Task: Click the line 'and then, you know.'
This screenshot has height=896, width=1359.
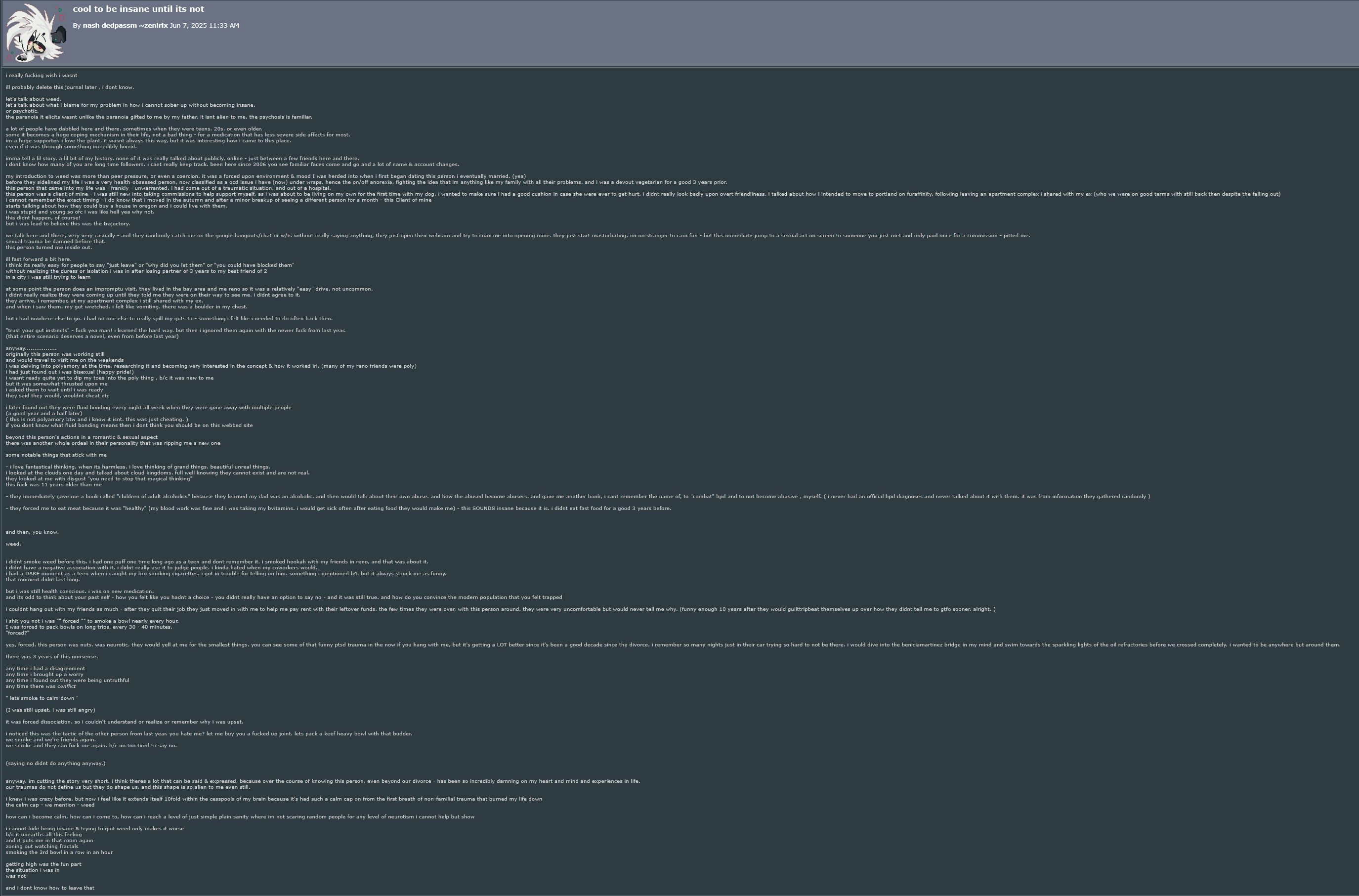Action: point(32,532)
